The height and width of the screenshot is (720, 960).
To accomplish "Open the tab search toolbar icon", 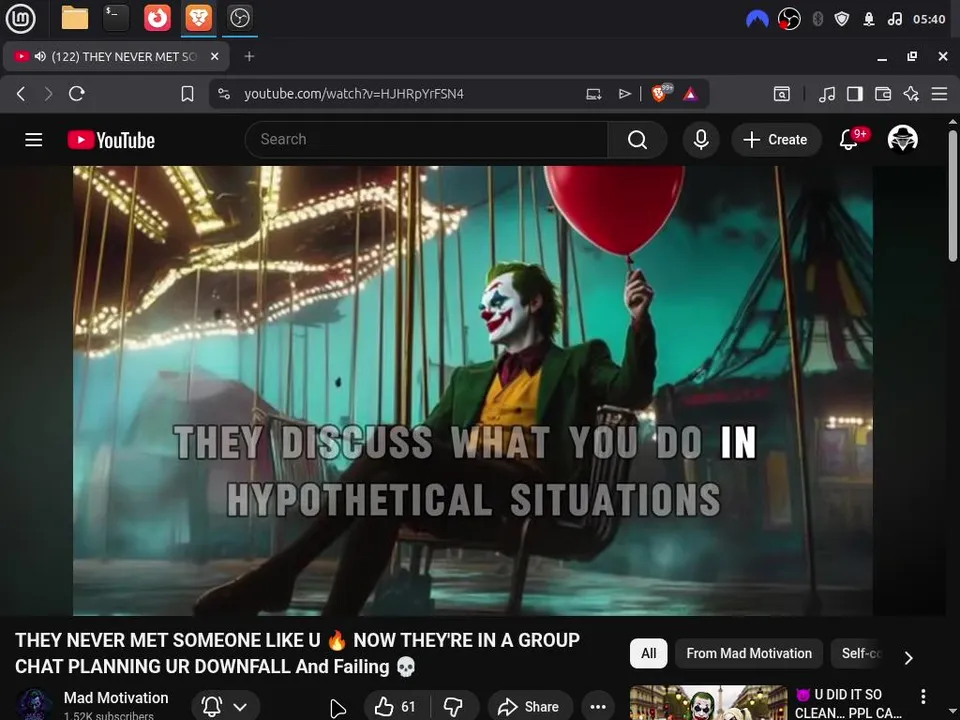I will click(x=781, y=94).
